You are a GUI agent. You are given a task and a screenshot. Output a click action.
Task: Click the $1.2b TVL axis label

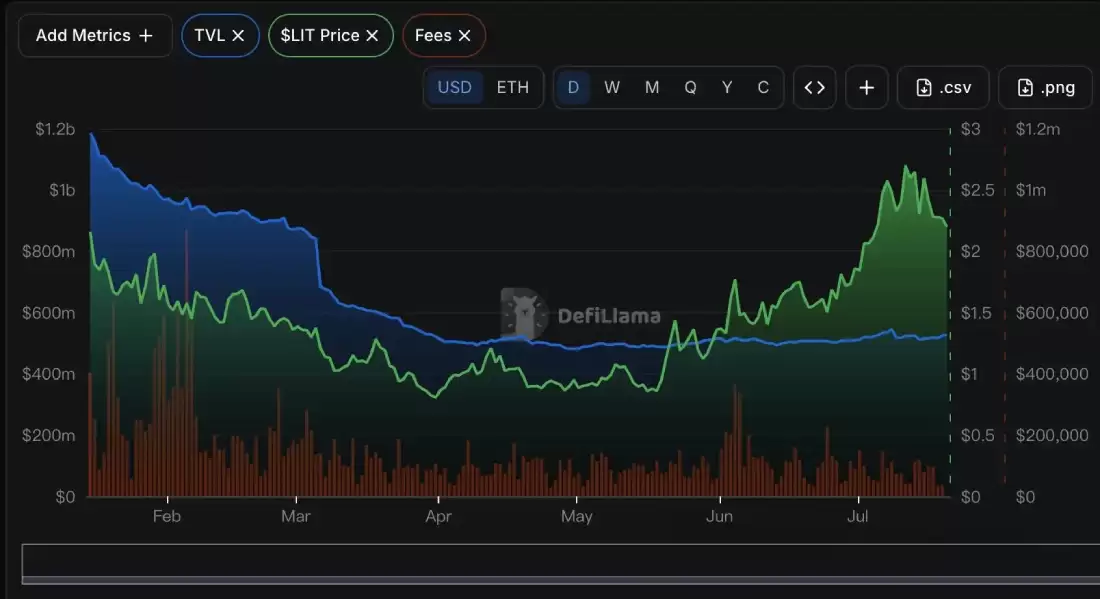55,129
